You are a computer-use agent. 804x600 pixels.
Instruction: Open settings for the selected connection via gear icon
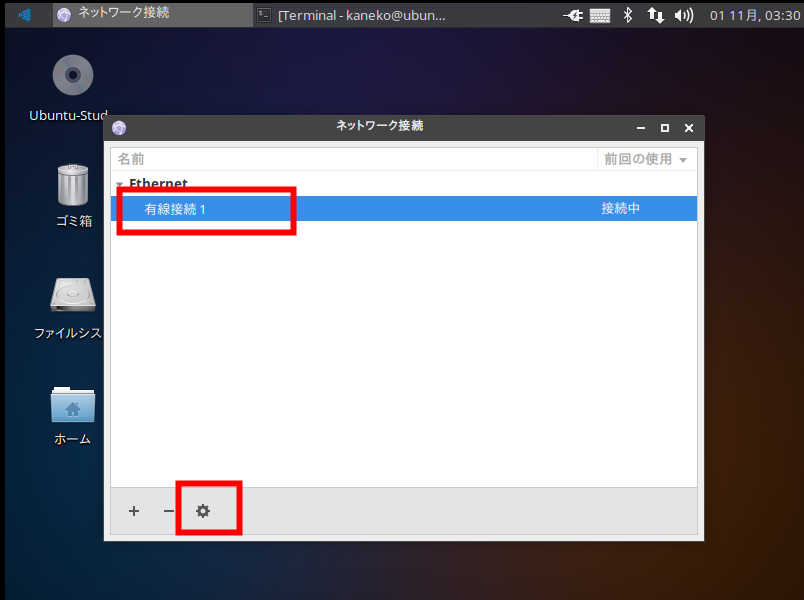[x=203, y=511]
